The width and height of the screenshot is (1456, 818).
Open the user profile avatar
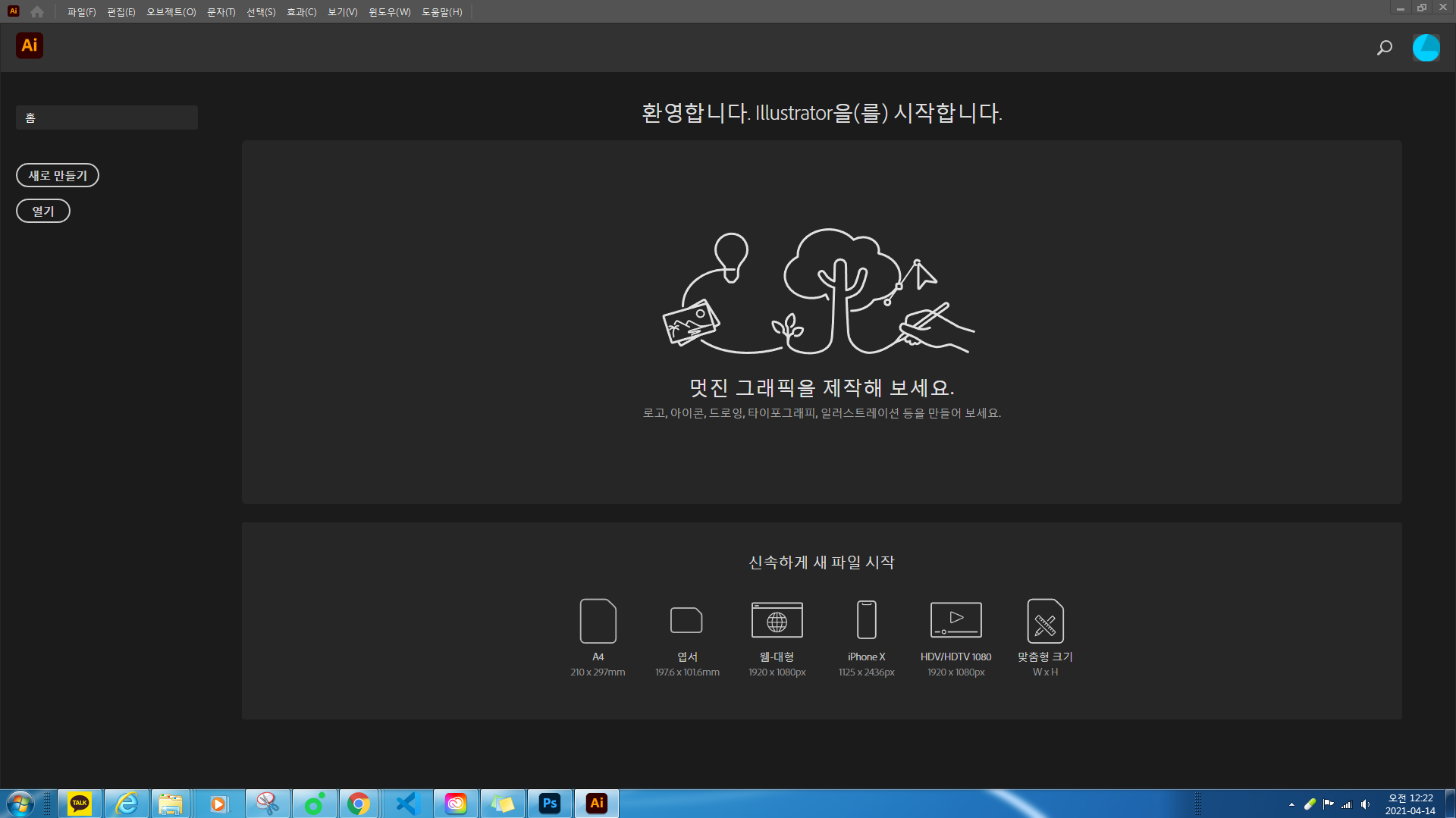pyautogui.click(x=1426, y=48)
